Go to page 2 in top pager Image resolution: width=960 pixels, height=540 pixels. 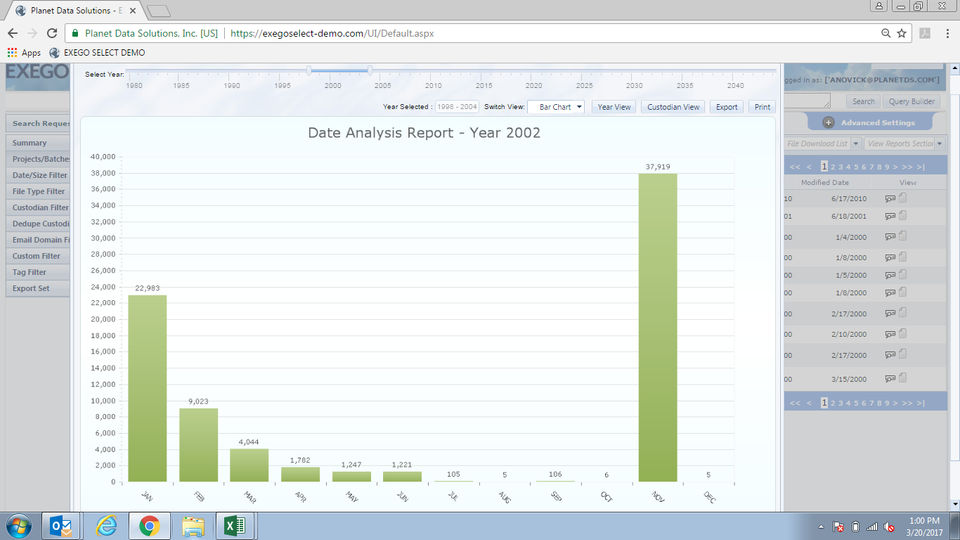point(833,167)
